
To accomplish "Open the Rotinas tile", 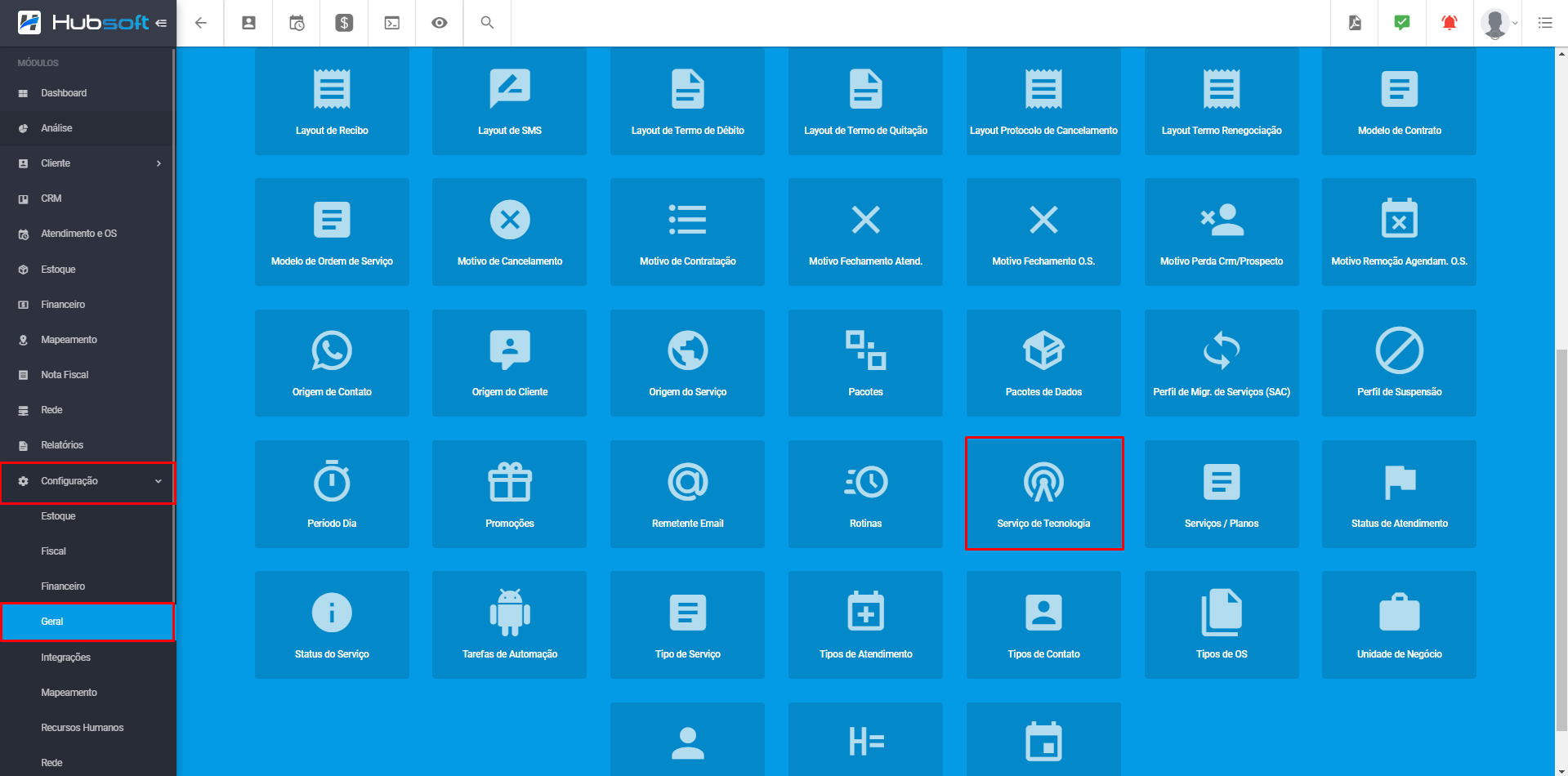I will (x=865, y=494).
